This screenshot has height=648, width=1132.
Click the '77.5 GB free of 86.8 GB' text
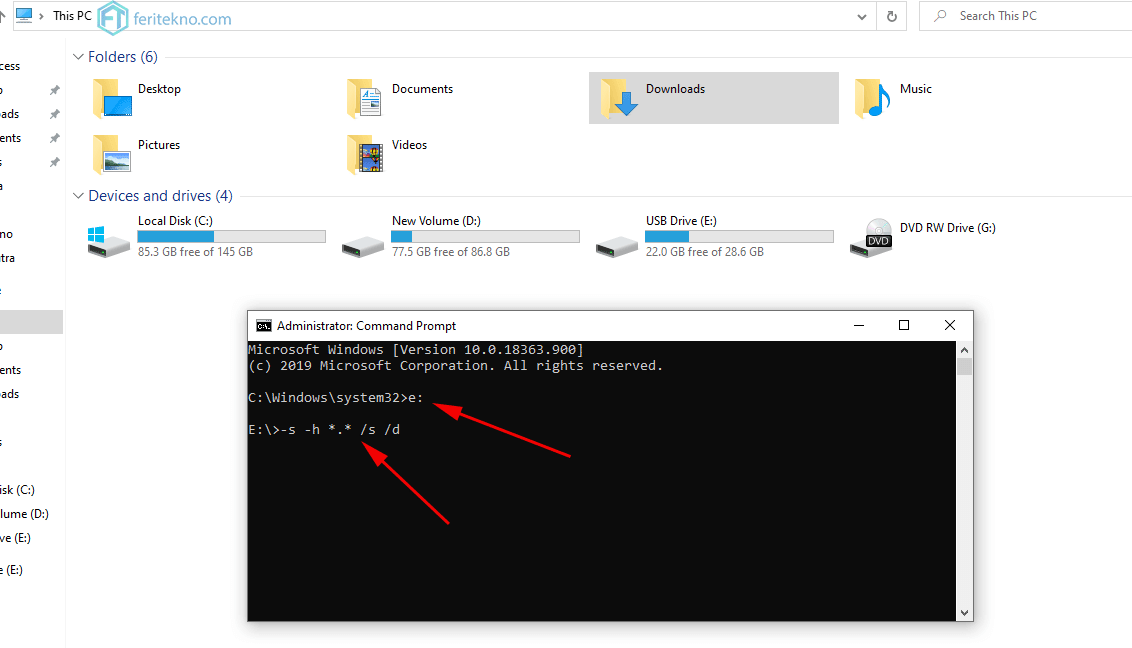[451, 252]
